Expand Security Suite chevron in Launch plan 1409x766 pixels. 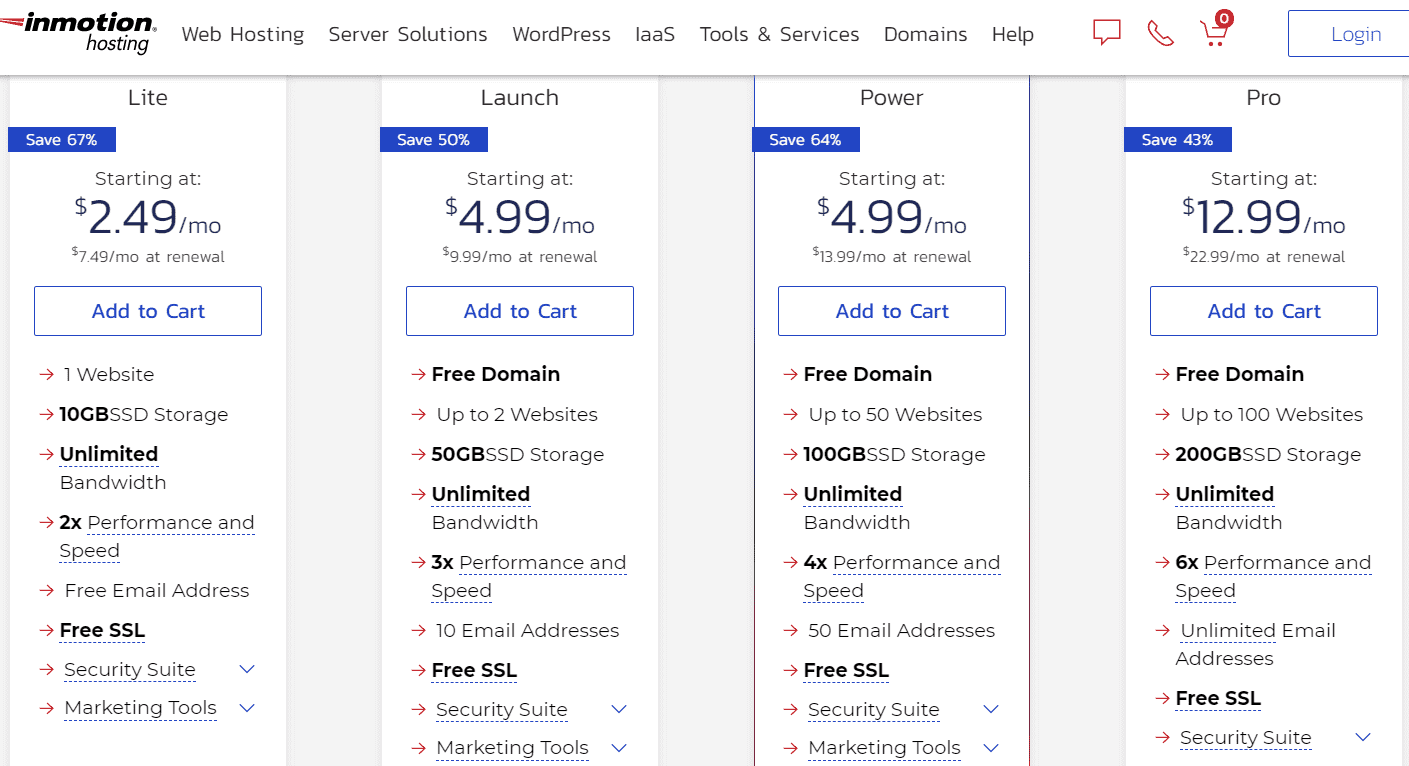point(619,709)
